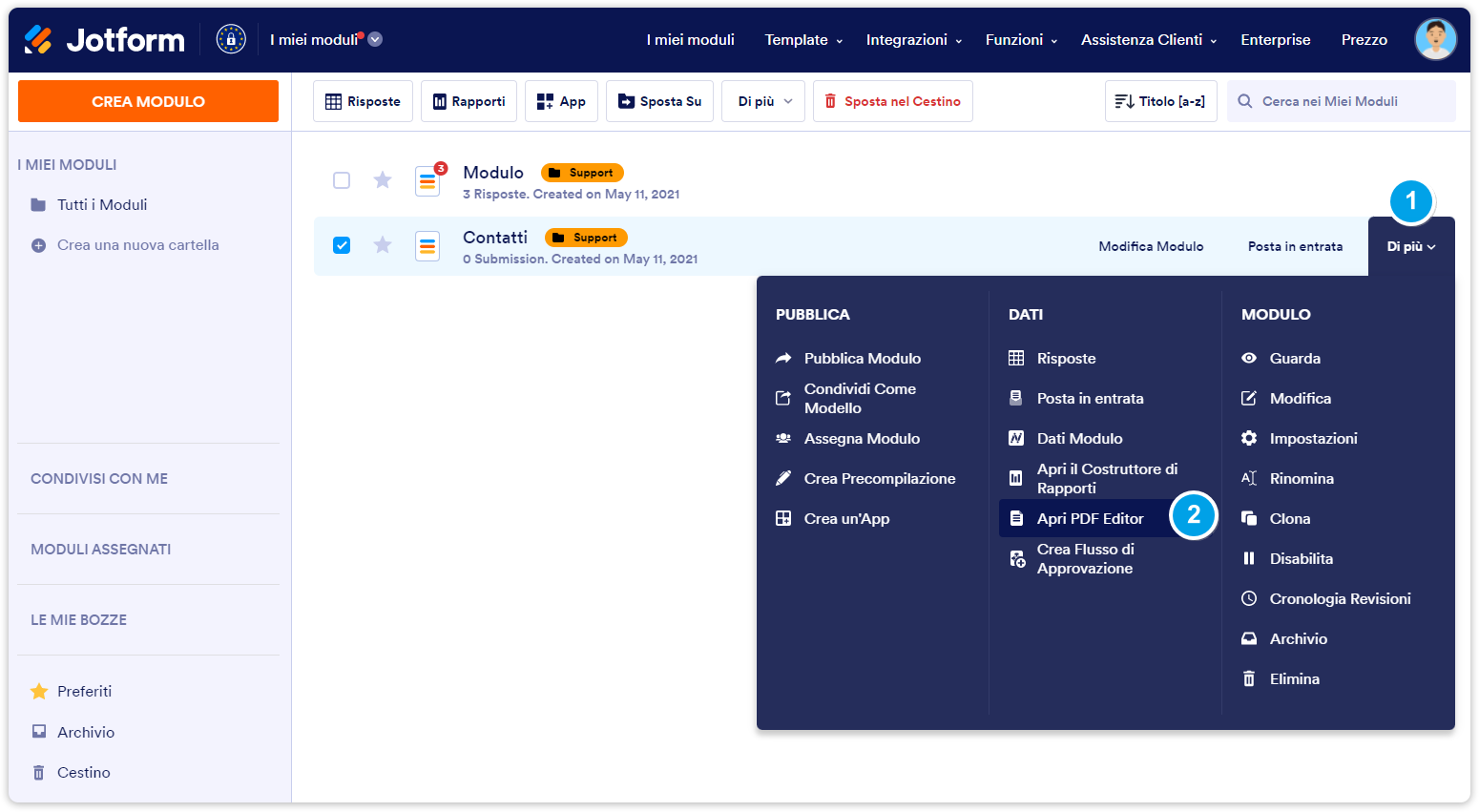The height and width of the screenshot is (812, 1479).
Task: Click Sposta nel Cestino button
Action: click(892, 101)
